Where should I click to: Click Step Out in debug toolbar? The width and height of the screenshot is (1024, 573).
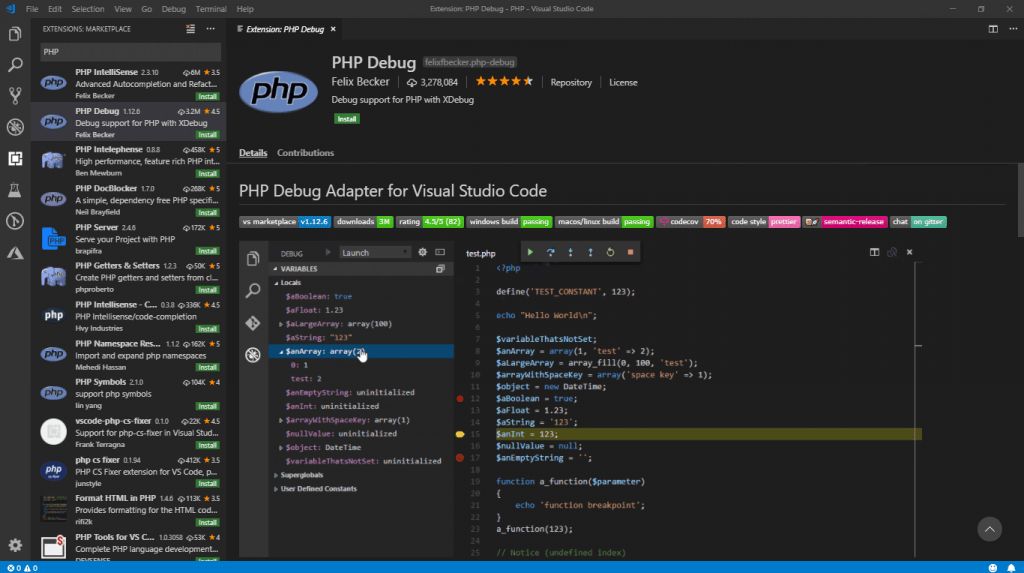point(590,252)
